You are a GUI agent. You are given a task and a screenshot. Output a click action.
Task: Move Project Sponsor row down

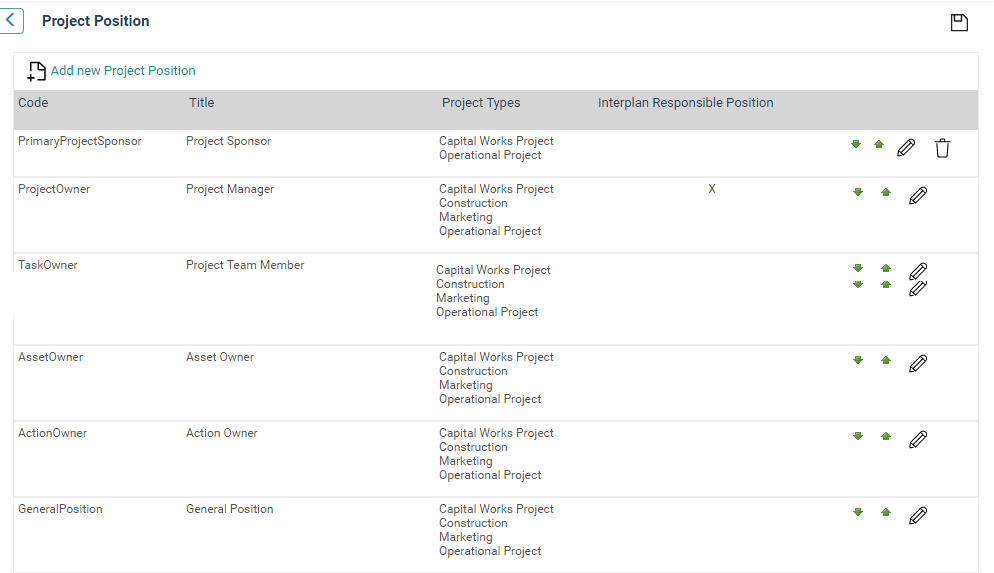(856, 145)
